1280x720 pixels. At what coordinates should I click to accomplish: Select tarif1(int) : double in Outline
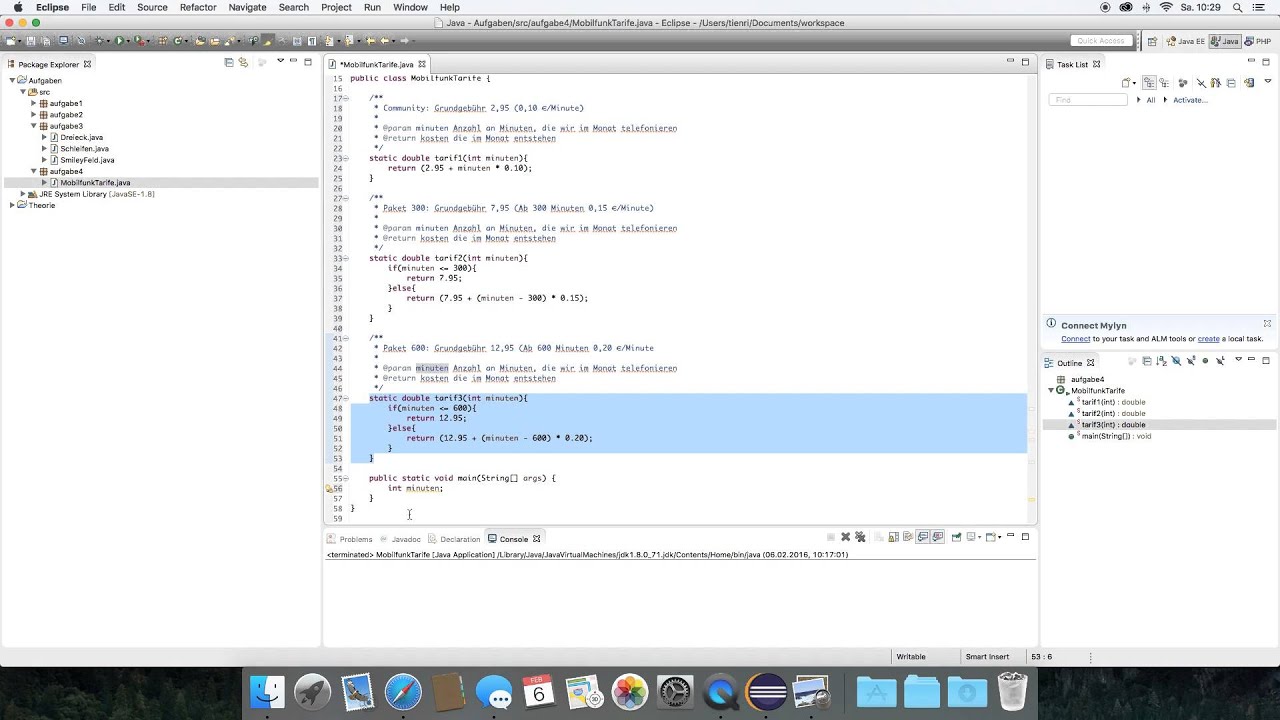[x=1113, y=402]
